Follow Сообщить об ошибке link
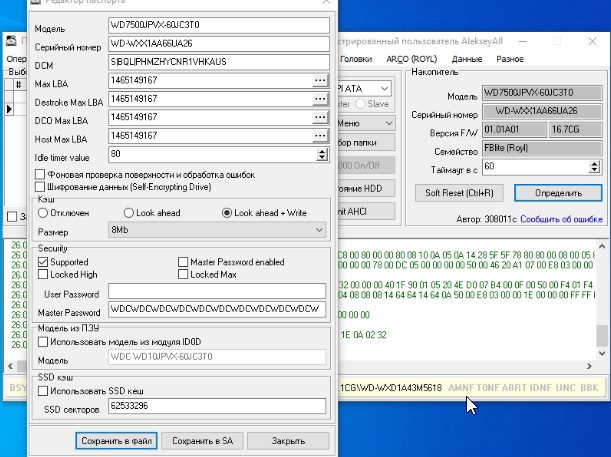 tap(561, 219)
